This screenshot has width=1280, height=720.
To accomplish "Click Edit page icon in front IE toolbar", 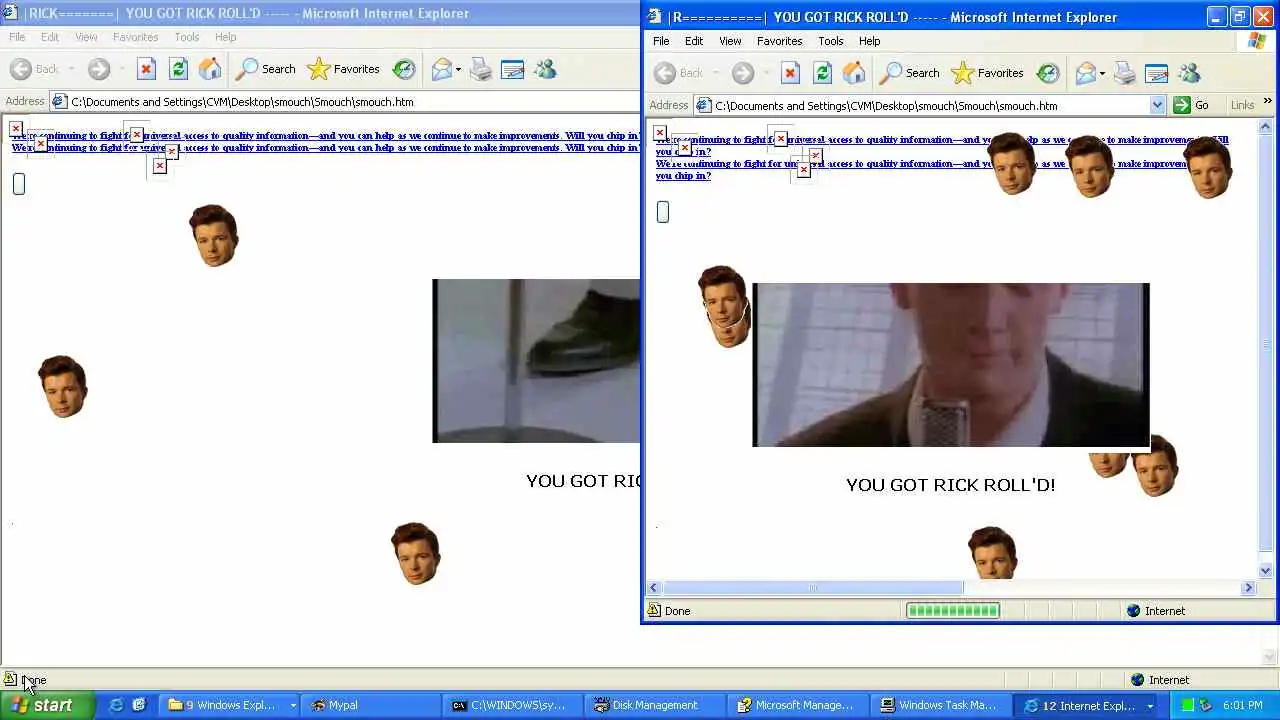I will point(1157,73).
